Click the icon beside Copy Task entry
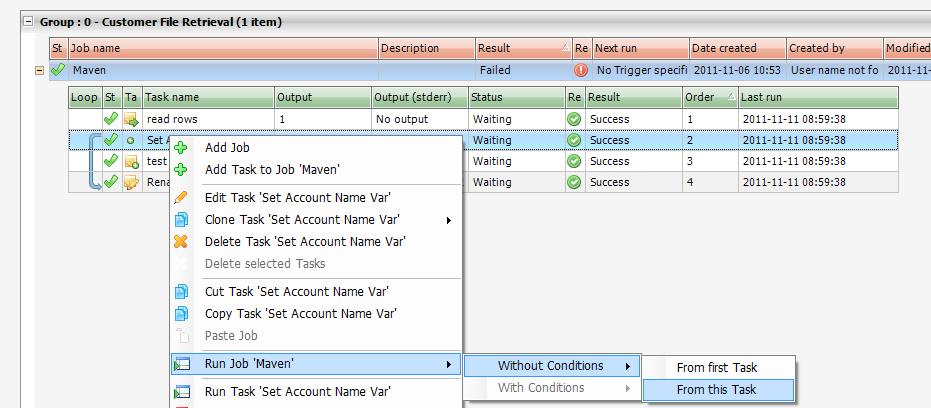The image size is (931, 408). tap(181, 314)
